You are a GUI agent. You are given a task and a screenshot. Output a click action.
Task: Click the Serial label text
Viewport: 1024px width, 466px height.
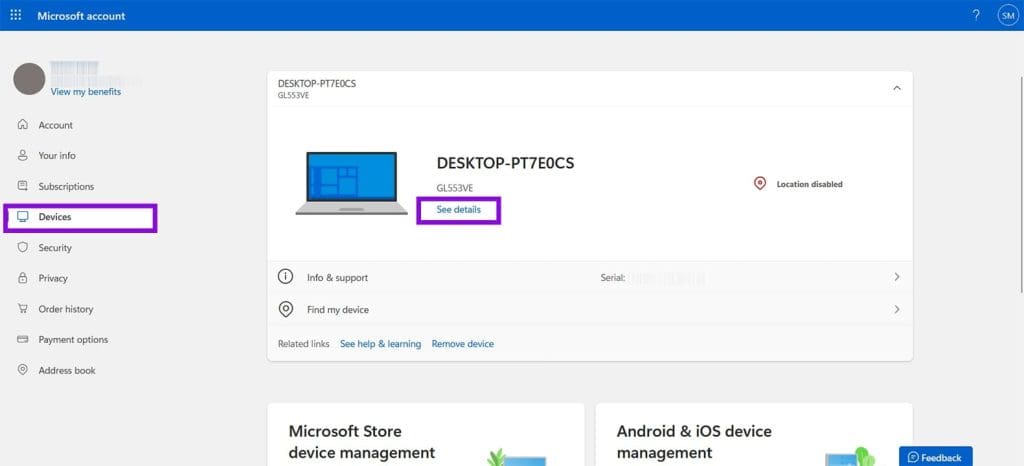[613, 277]
